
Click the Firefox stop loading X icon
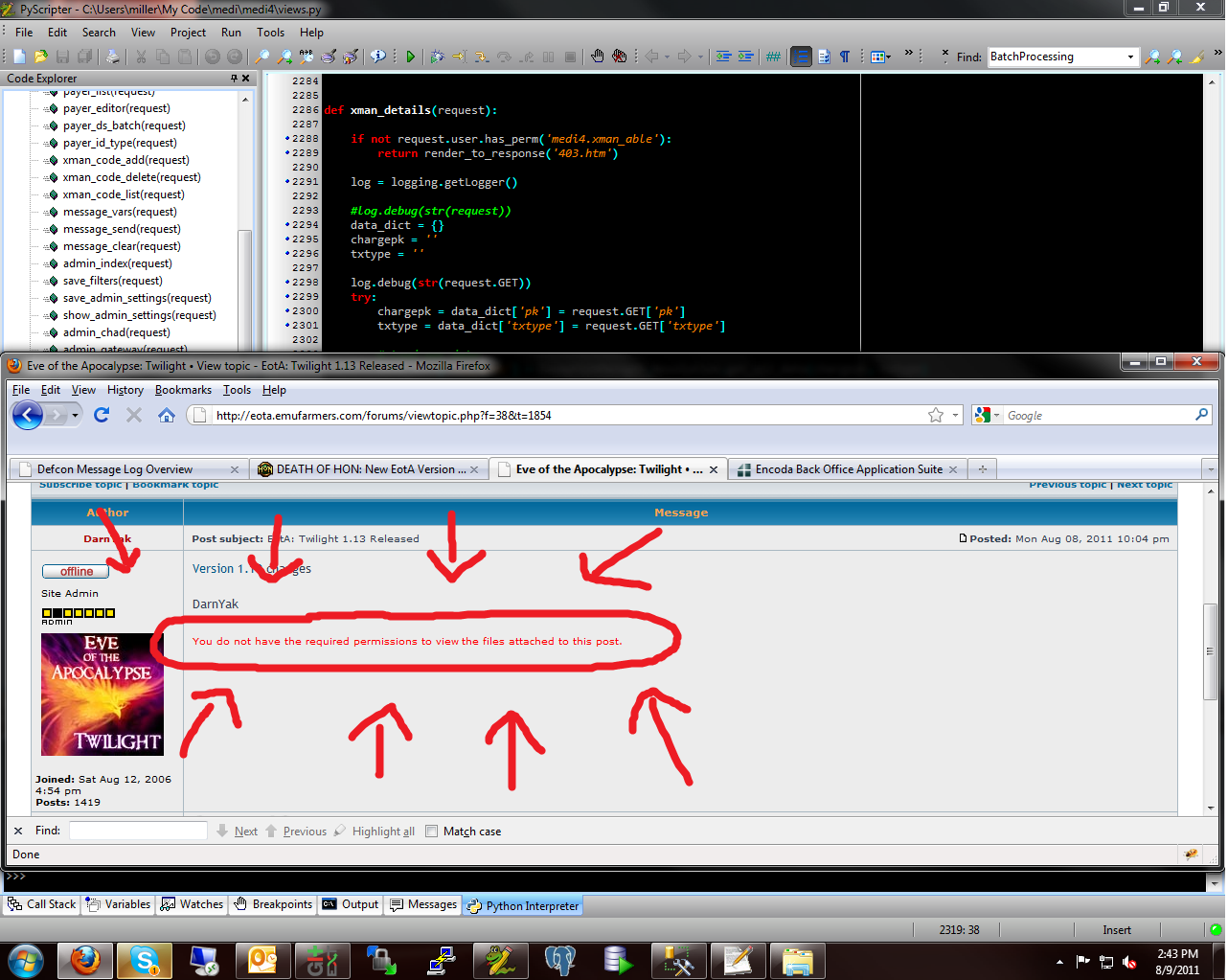pyautogui.click(x=134, y=415)
